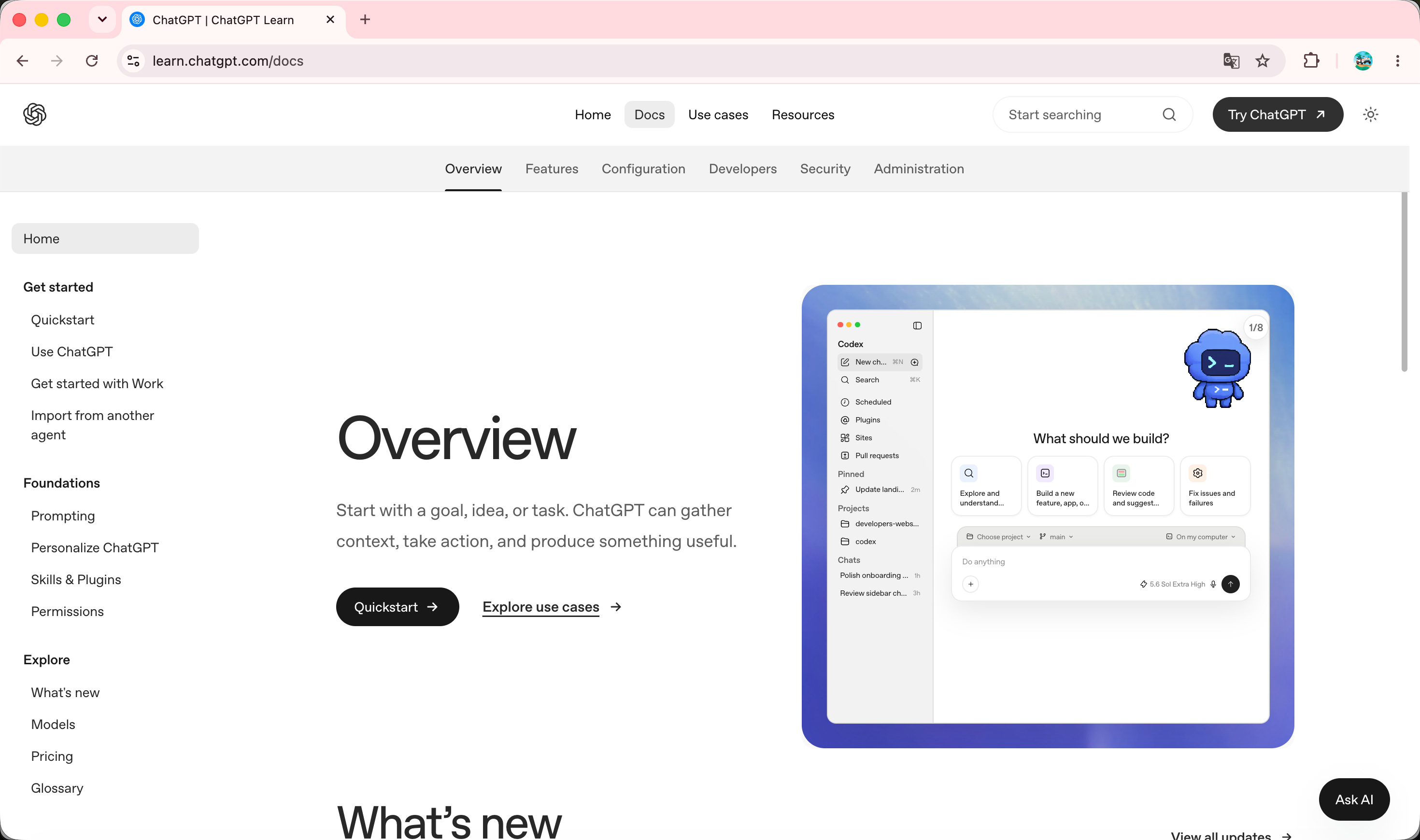Expand the tab search dropdown arrow

coord(102,20)
